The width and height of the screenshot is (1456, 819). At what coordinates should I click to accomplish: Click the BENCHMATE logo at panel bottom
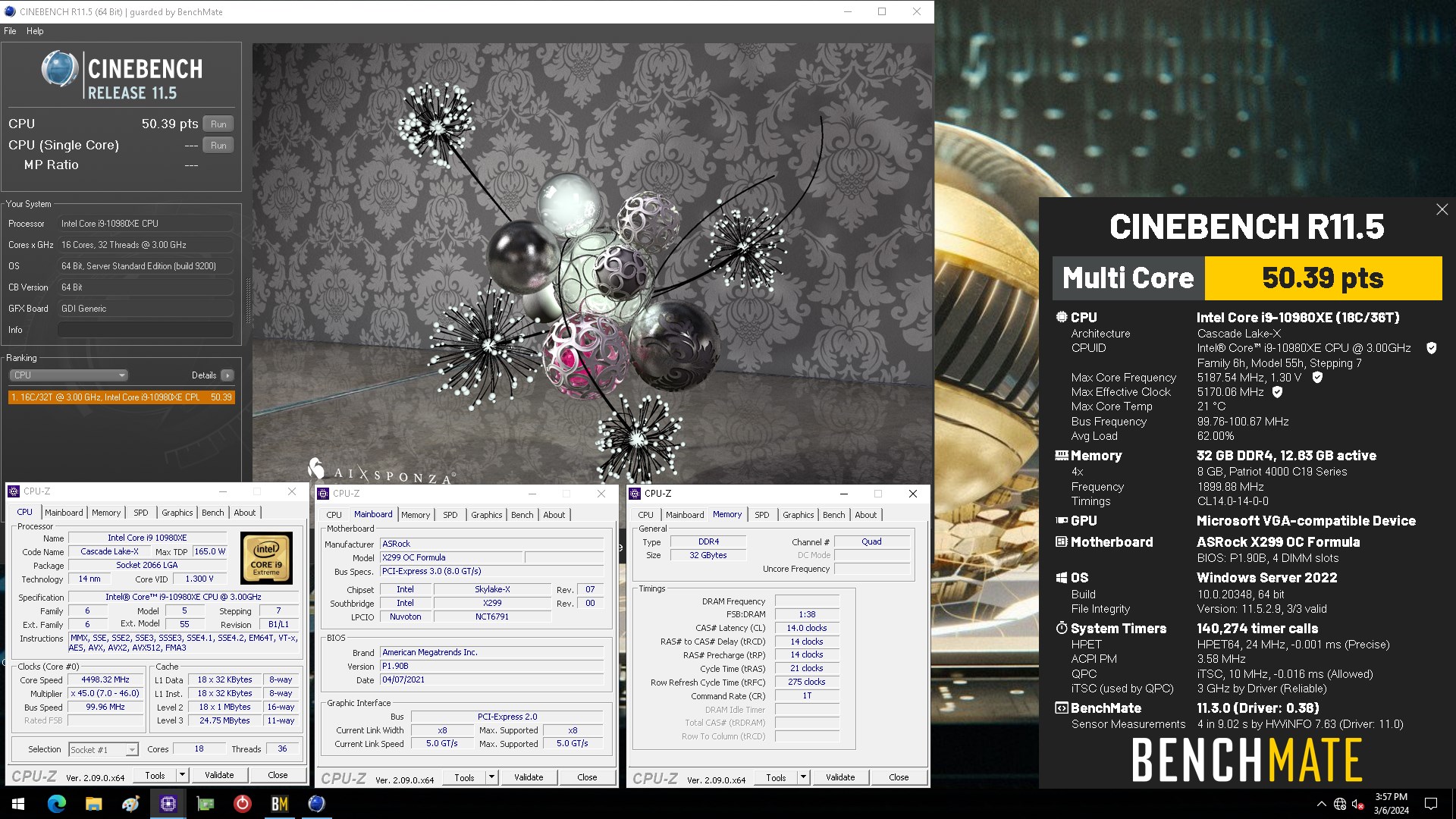pyautogui.click(x=1247, y=760)
